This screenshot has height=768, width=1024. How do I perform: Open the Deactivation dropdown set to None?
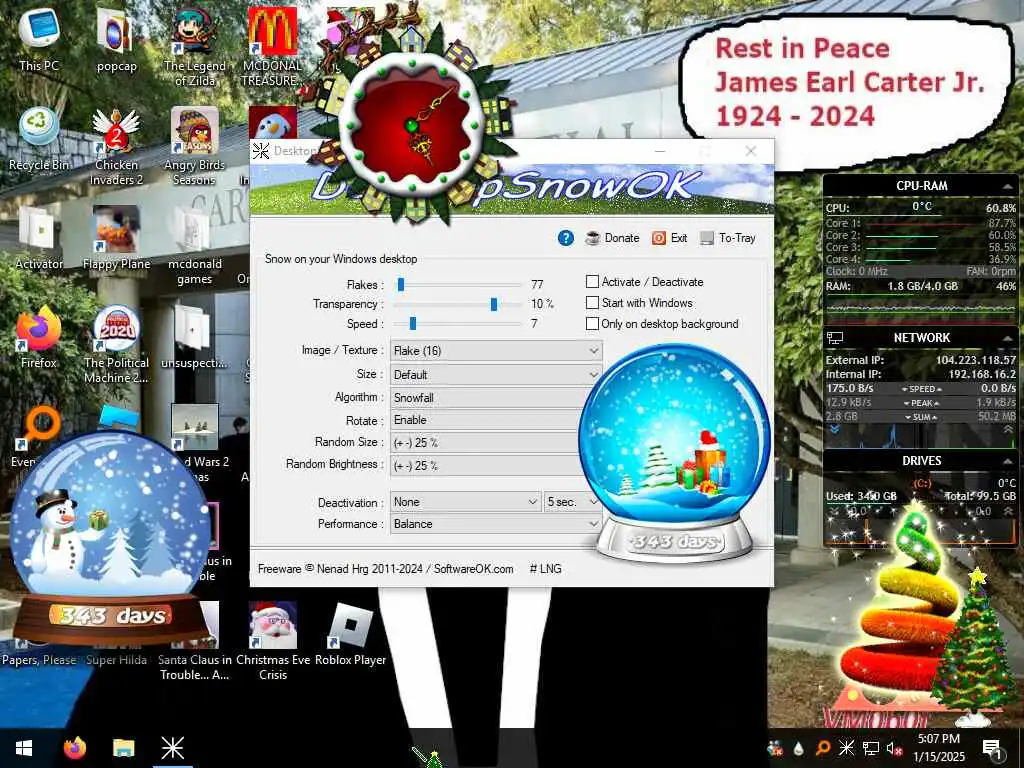point(466,502)
